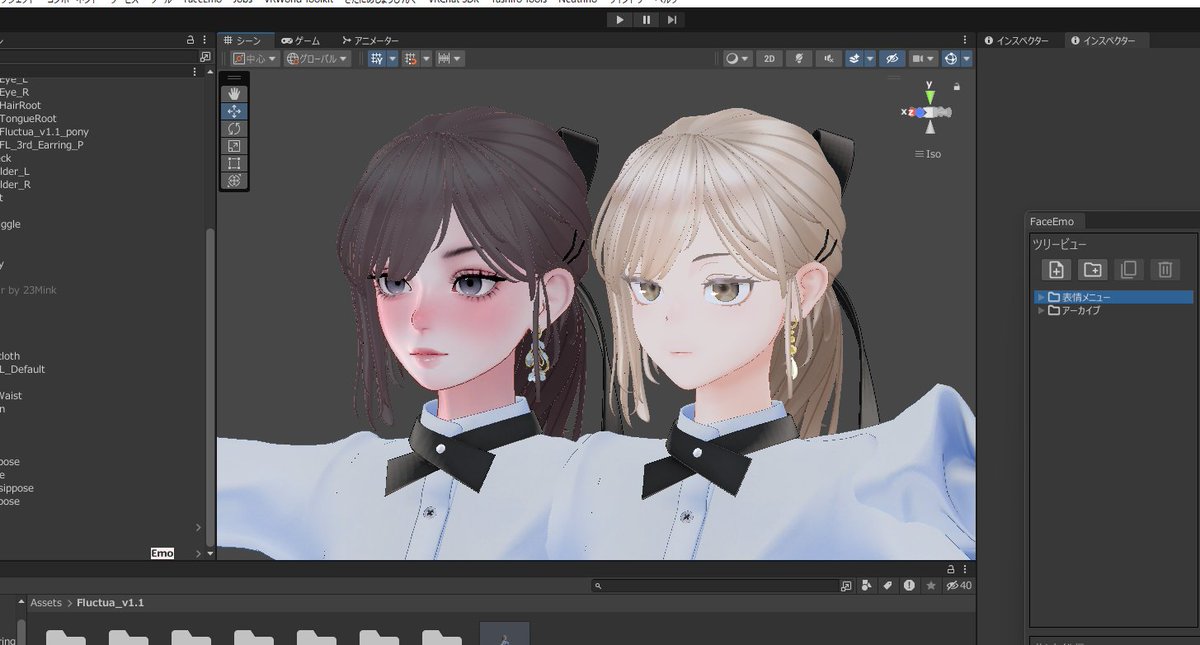
Task: Toggle favorites star in Project window
Action: coord(931,585)
